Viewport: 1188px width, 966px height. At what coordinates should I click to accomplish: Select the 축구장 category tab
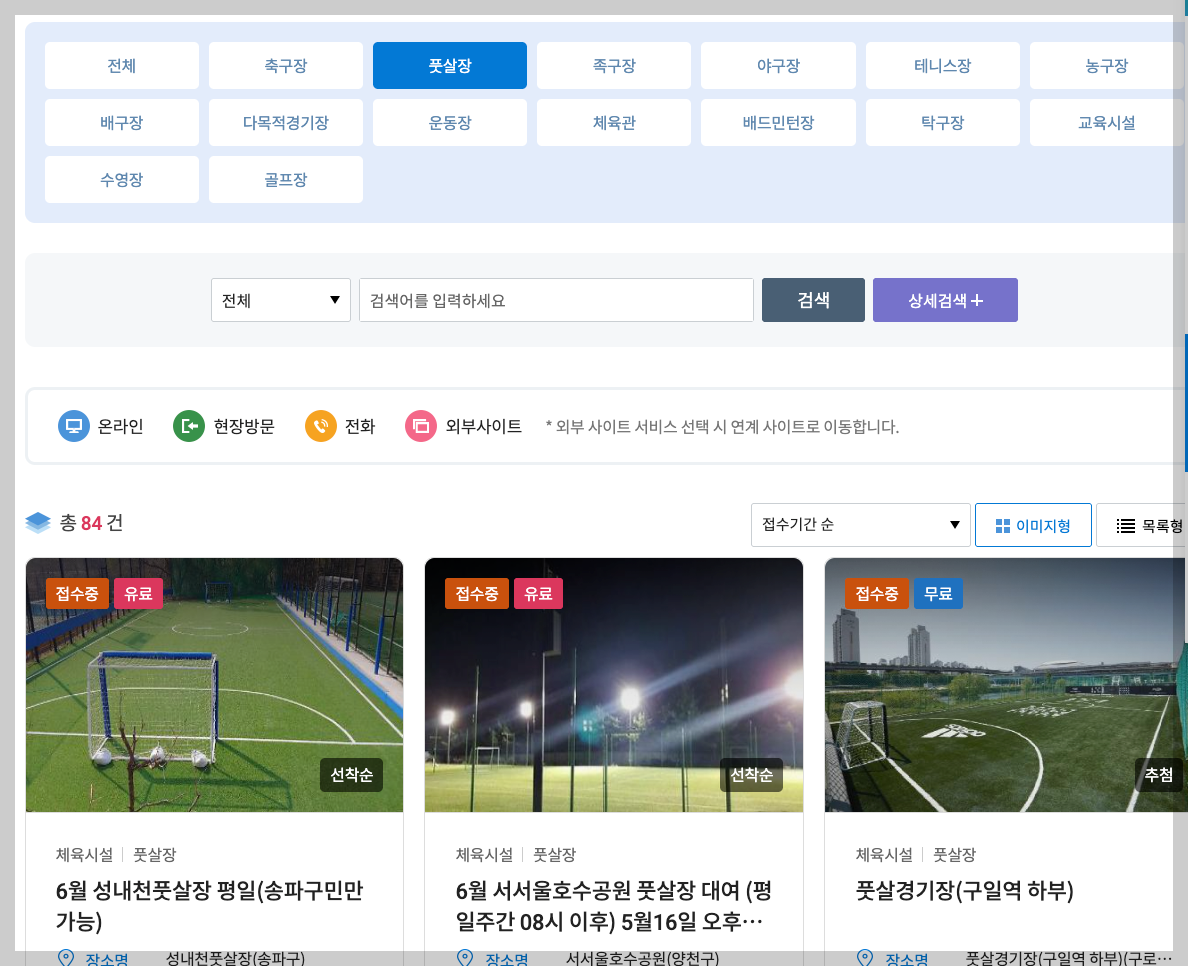286,65
